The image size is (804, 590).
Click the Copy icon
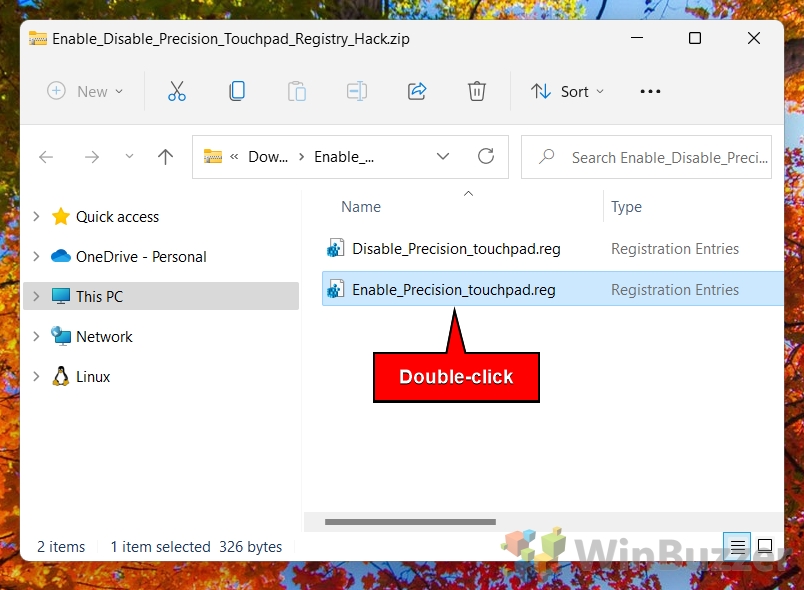pyautogui.click(x=237, y=91)
